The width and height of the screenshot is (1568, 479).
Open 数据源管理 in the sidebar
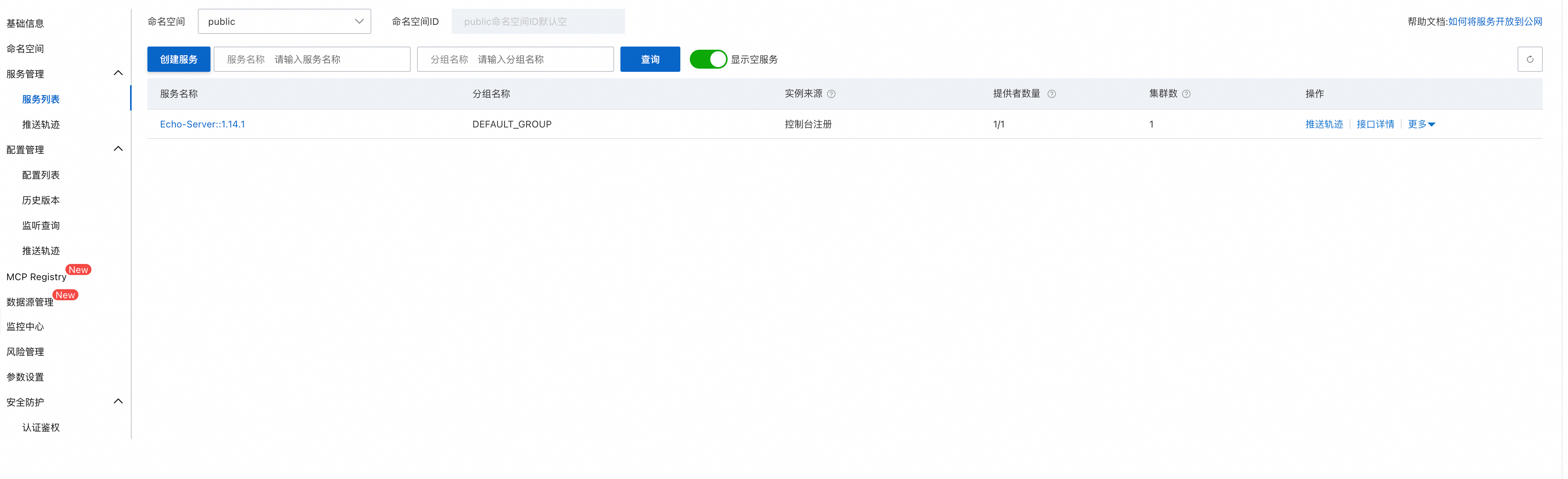pyautogui.click(x=30, y=302)
